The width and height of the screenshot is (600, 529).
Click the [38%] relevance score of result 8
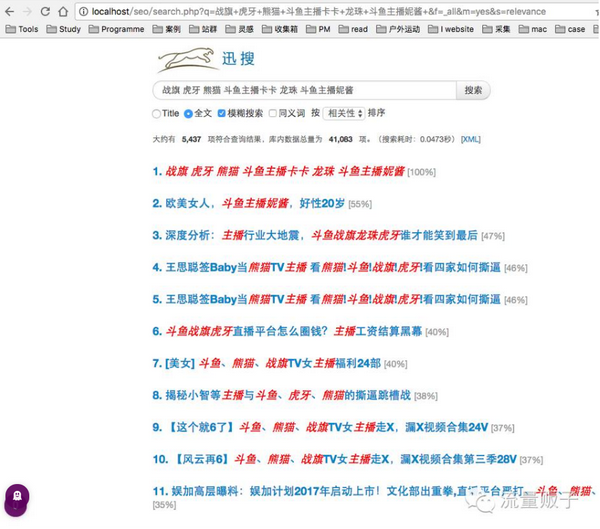[x=426, y=396]
